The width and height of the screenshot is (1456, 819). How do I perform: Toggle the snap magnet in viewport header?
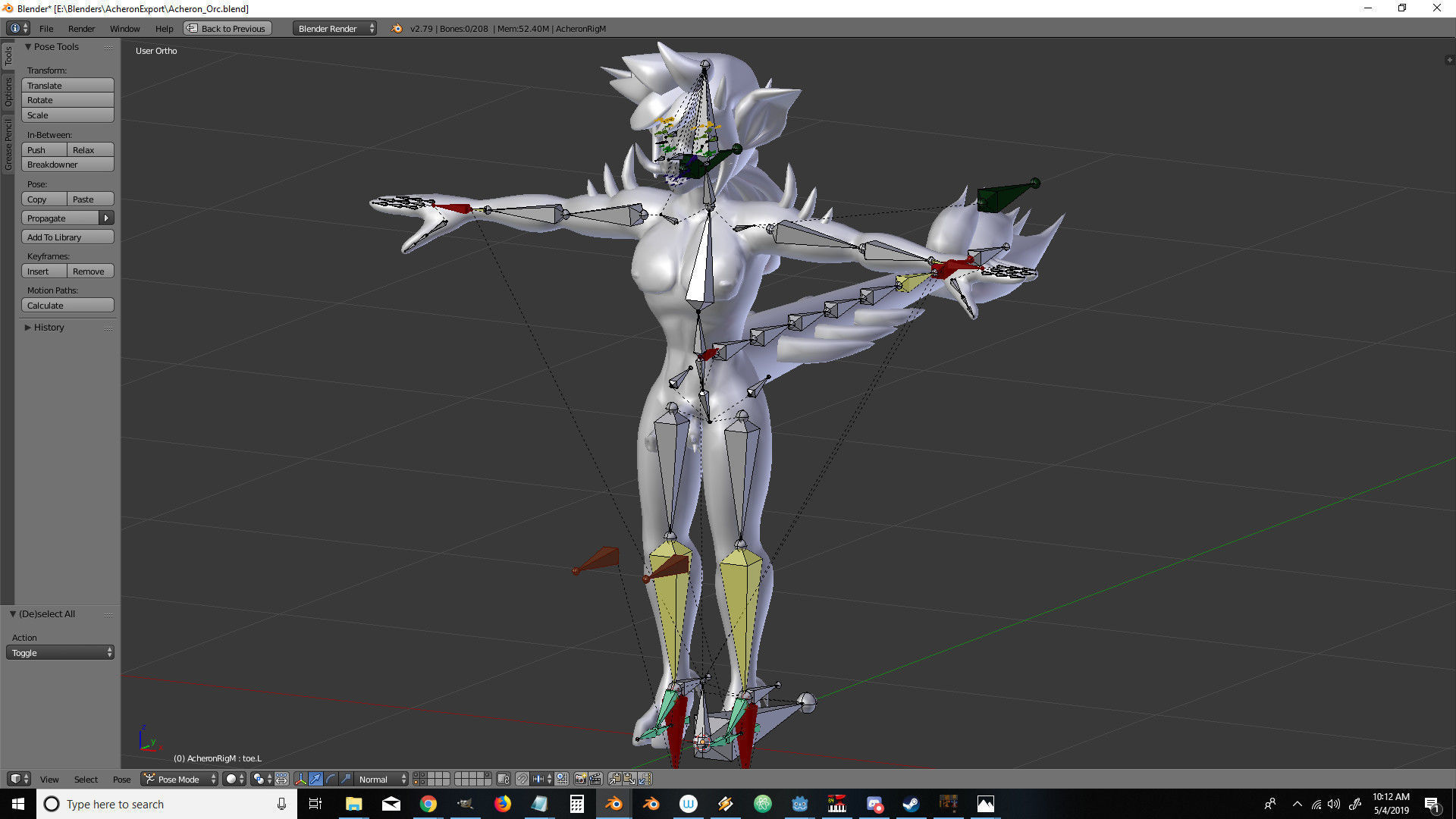click(522, 779)
